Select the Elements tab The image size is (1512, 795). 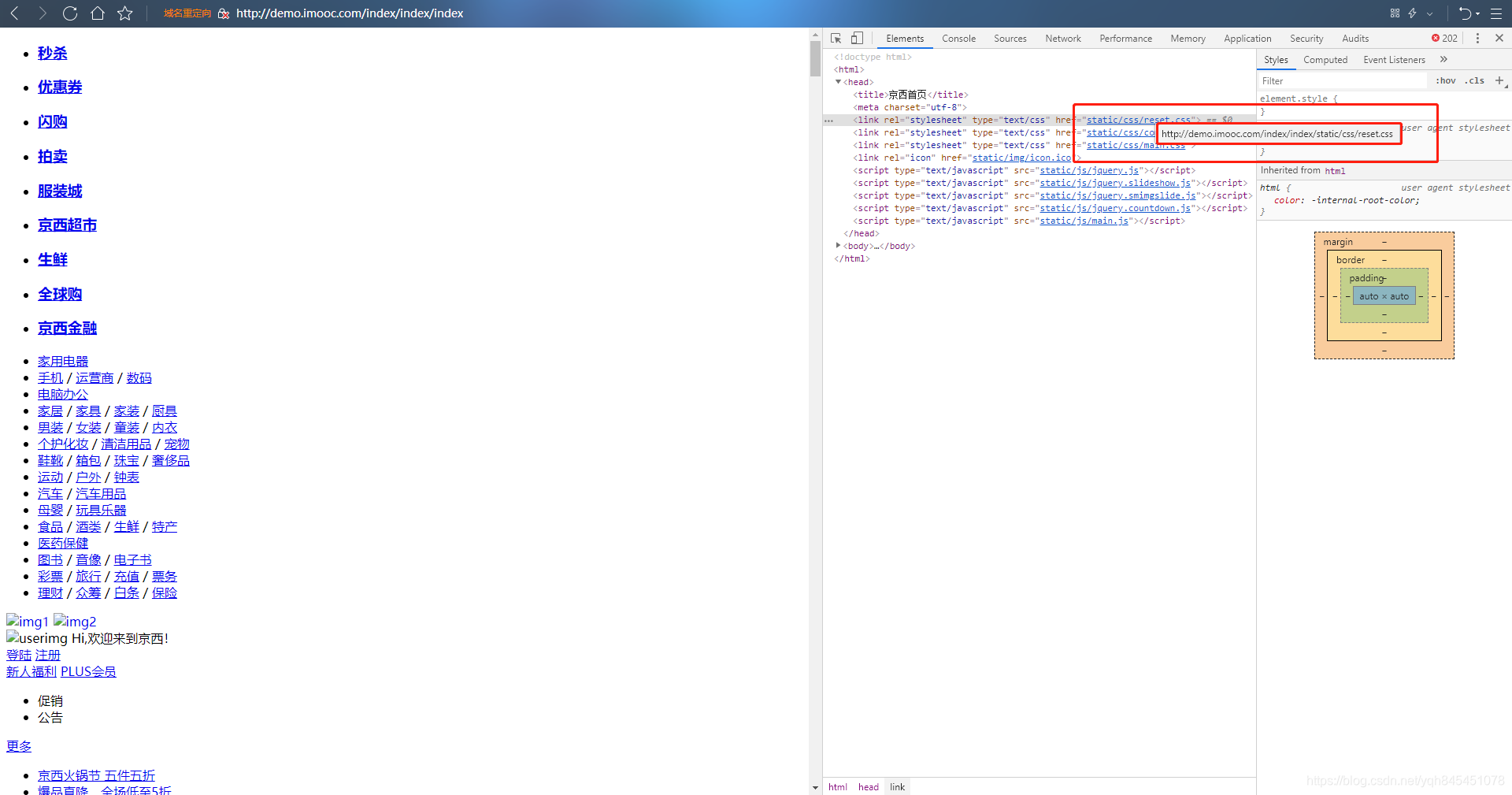905,38
